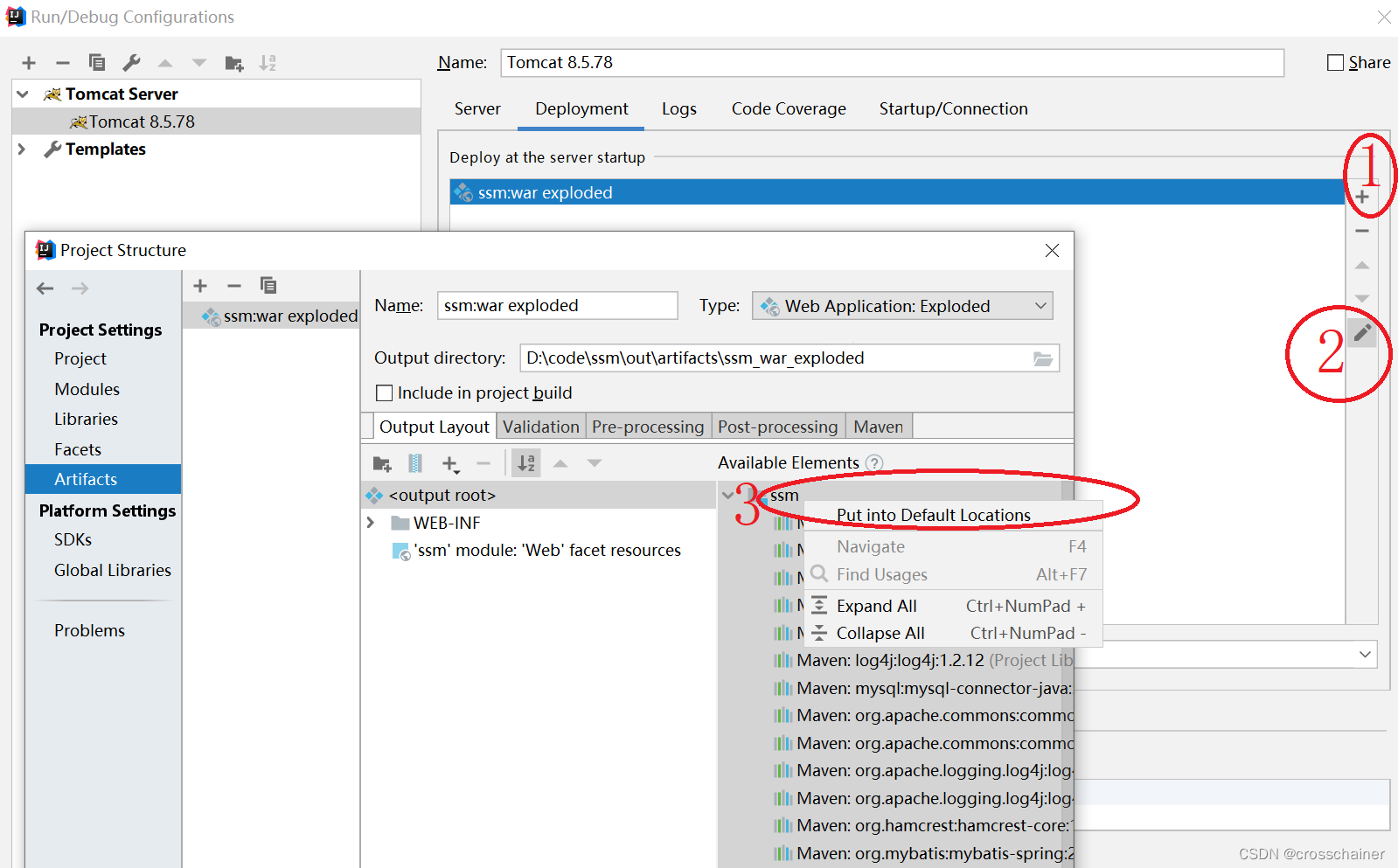Image resolution: width=1398 pixels, height=868 pixels.
Task: Open the Validation tab
Action: pos(541,427)
